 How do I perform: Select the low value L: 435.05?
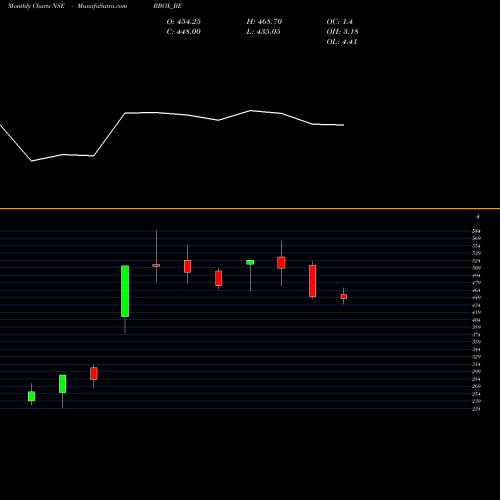pos(264,32)
